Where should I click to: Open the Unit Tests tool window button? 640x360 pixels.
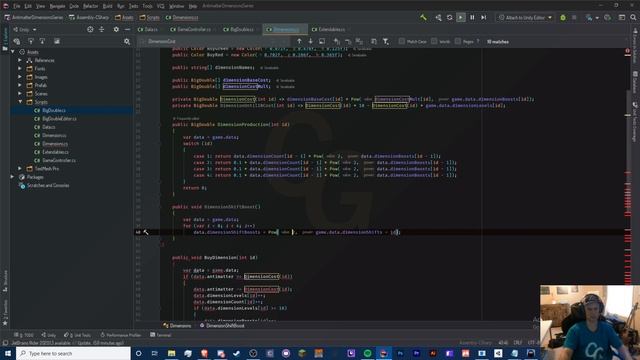[78, 335]
